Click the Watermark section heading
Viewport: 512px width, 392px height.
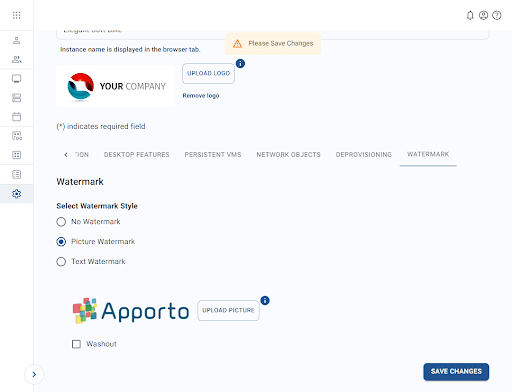point(80,182)
